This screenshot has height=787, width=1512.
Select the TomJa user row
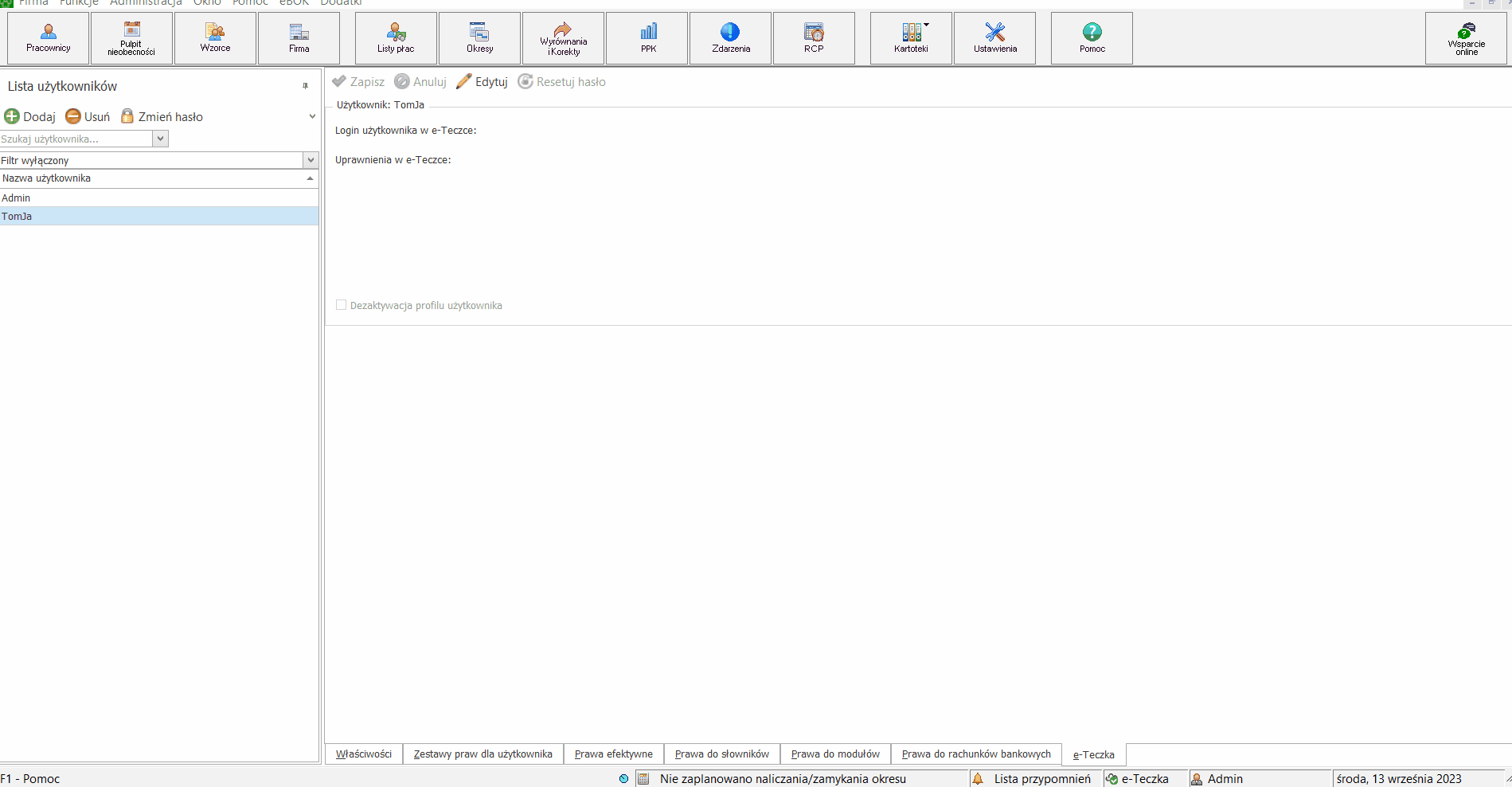click(x=159, y=216)
